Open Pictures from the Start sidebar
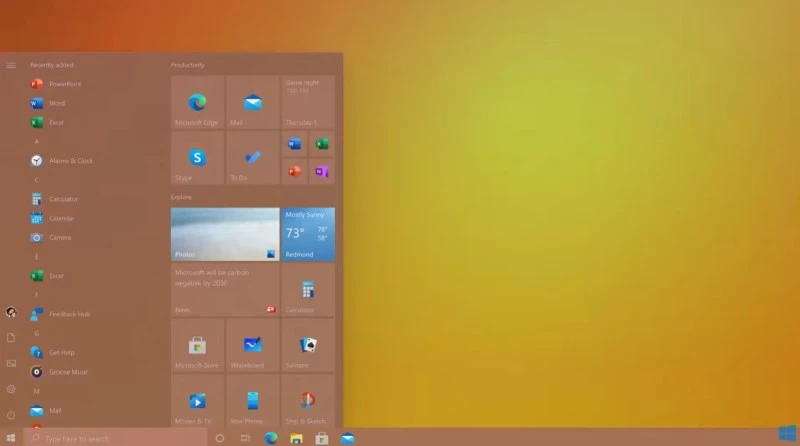Screen dimensions: 800x446 coord(11,363)
